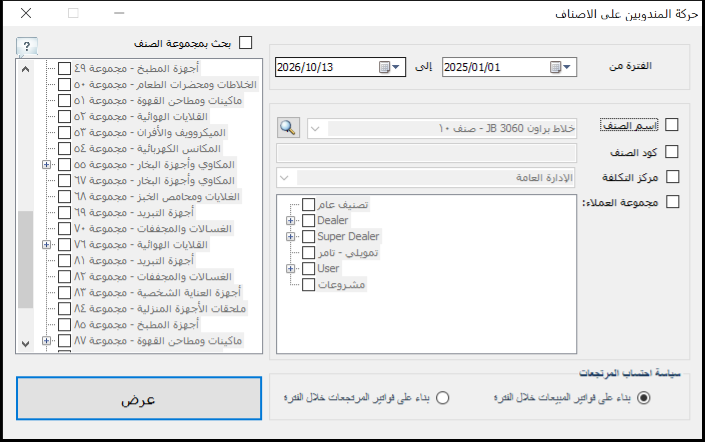Select row أجهزة العناية الشخصية - مجموعة ٨٣
Viewport: 705px width, 442px height.
pyautogui.click(x=157, y=293)
